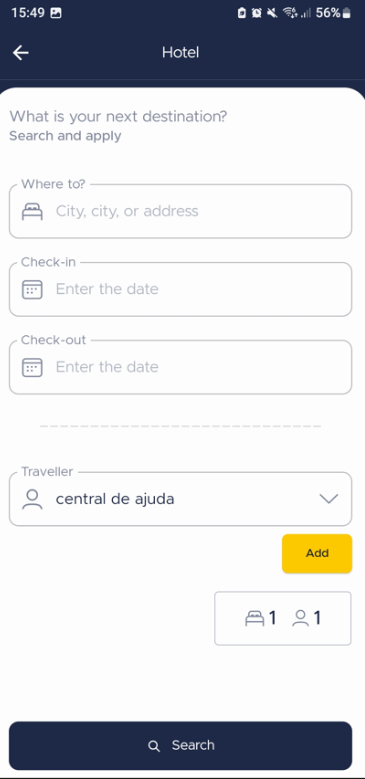Tap the alarm icon in status bar
This screenshot has width=365, height=779.
click(256, 13)
